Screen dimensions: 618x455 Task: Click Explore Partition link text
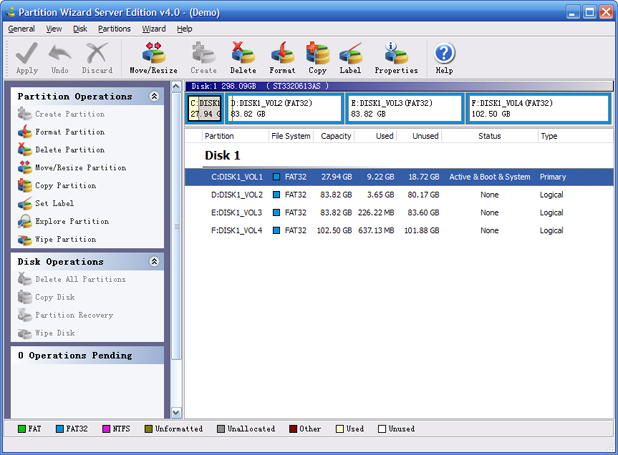click(x=72, y=221)
